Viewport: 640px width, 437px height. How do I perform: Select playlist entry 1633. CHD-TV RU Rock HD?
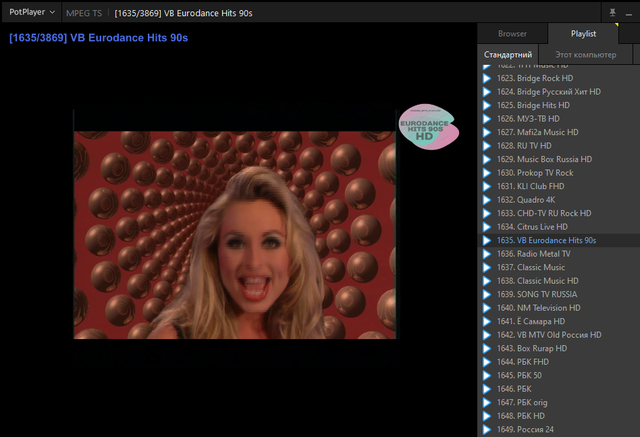pos(559,213)
